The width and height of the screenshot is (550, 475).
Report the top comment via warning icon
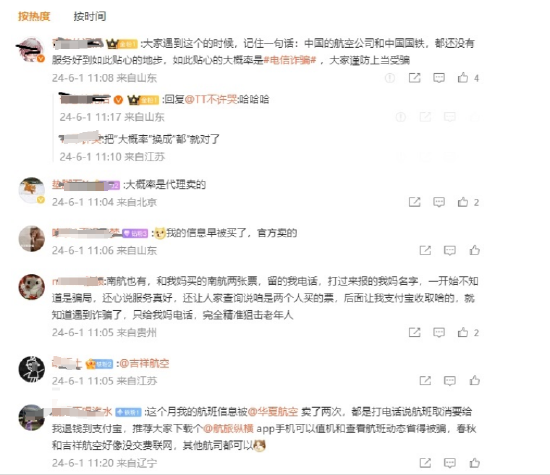390,78
